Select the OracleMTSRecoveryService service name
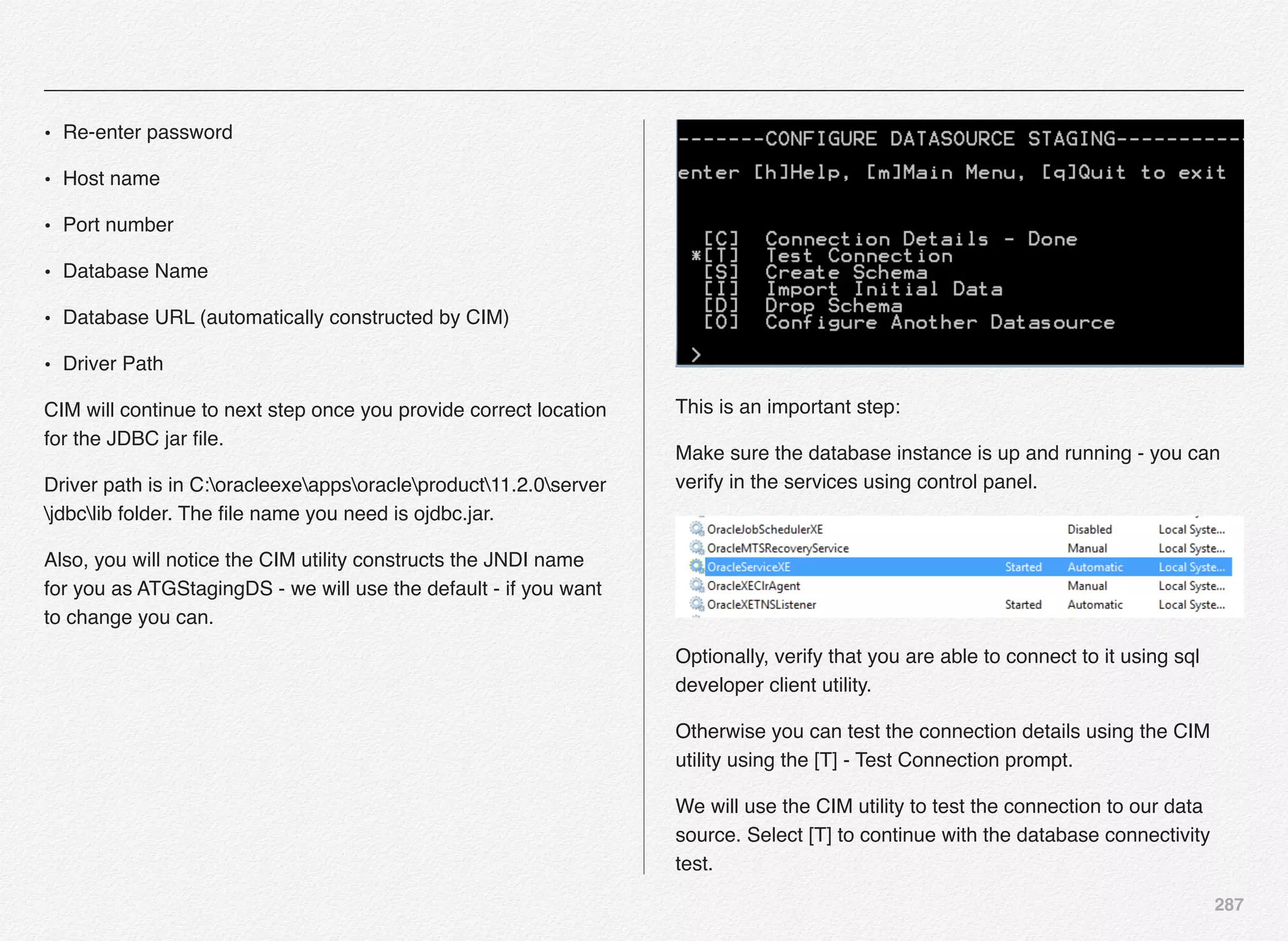Image resolution: width=1288 pixels, height=941 pixels. pyautogui.click(x=778, y=548)
